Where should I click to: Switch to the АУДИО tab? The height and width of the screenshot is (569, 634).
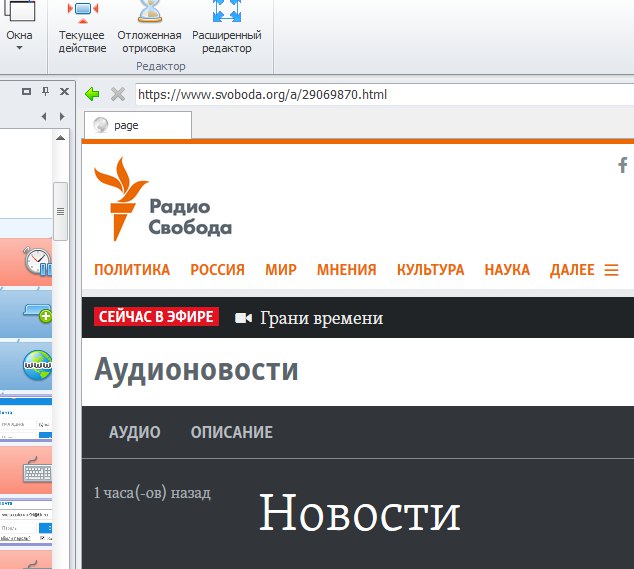(x=135, y=432)
